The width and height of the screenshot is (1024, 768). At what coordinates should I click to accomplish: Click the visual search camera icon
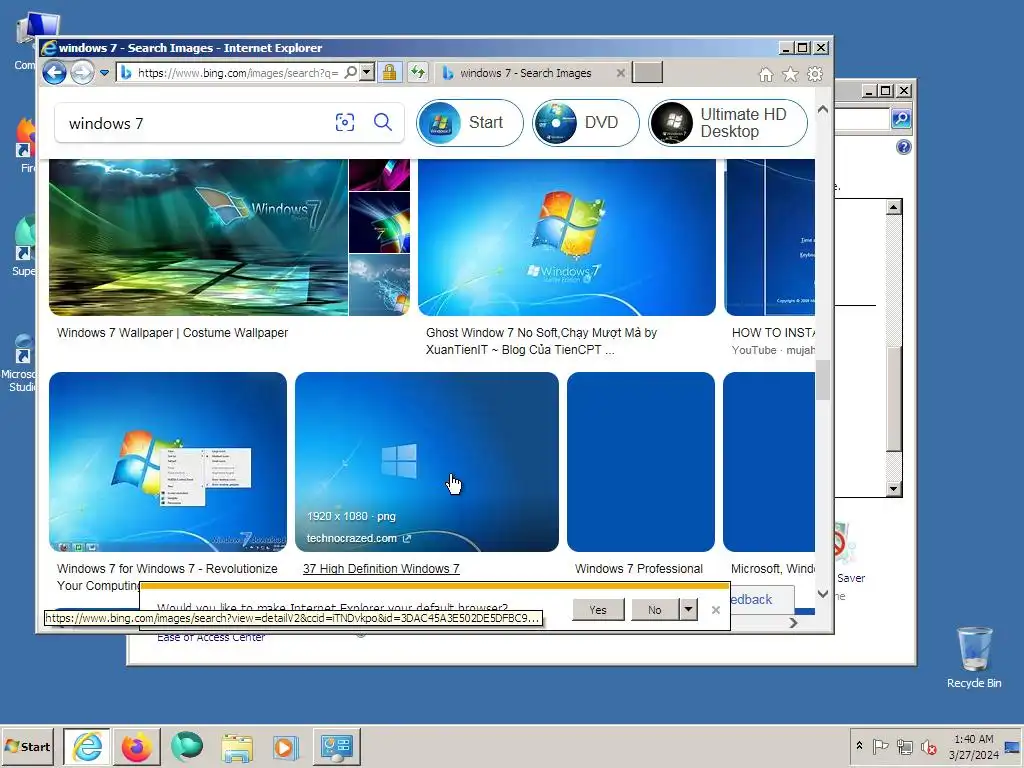[345, 122]
